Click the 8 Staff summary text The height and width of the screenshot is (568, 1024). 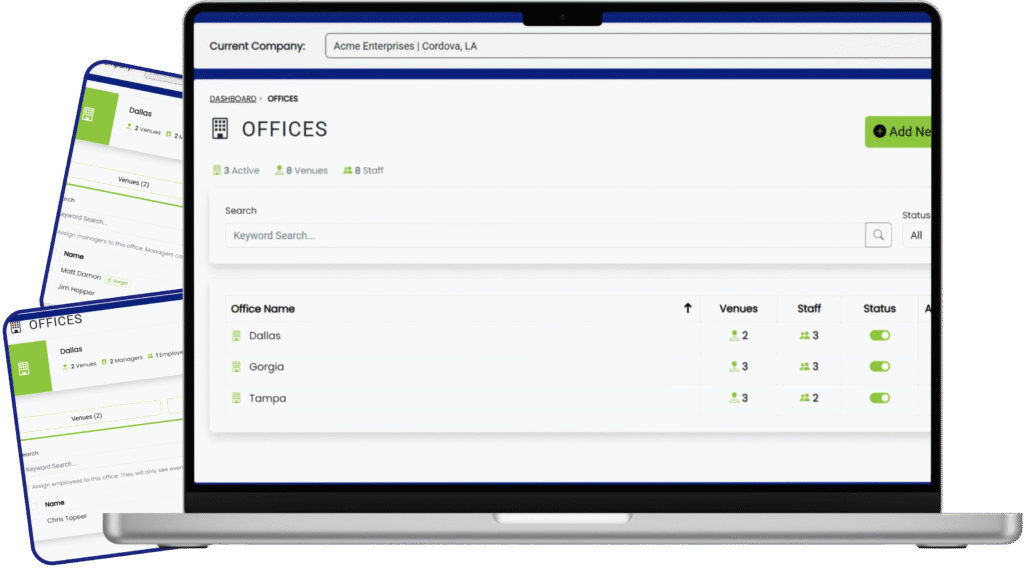click(369, 170)
